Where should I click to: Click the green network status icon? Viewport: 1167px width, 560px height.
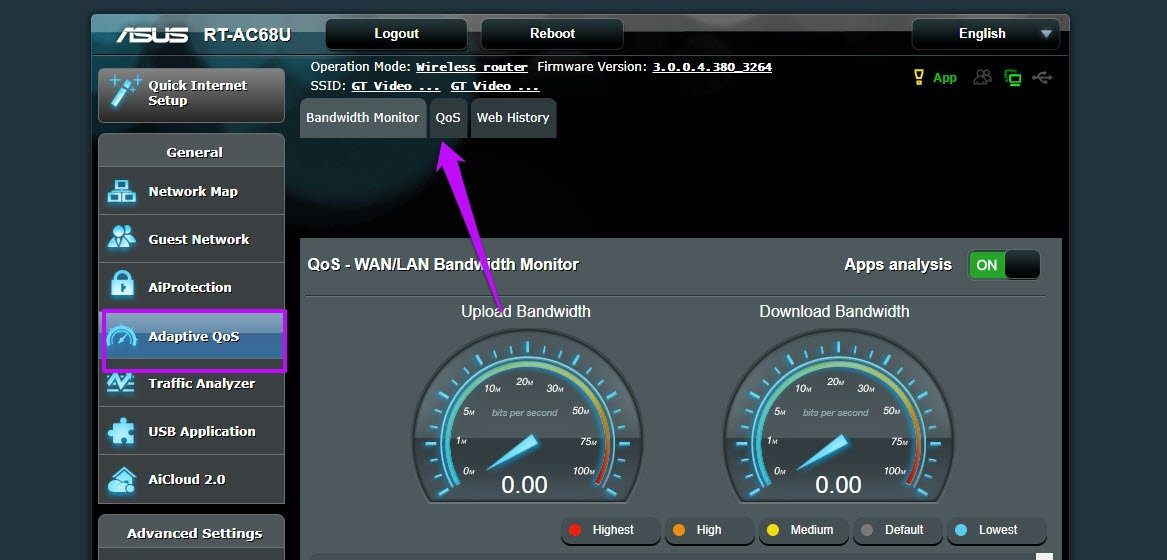point(1012,77)
